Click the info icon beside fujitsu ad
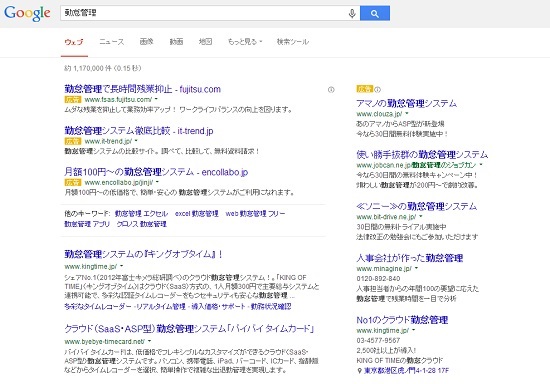 [331, 90]
